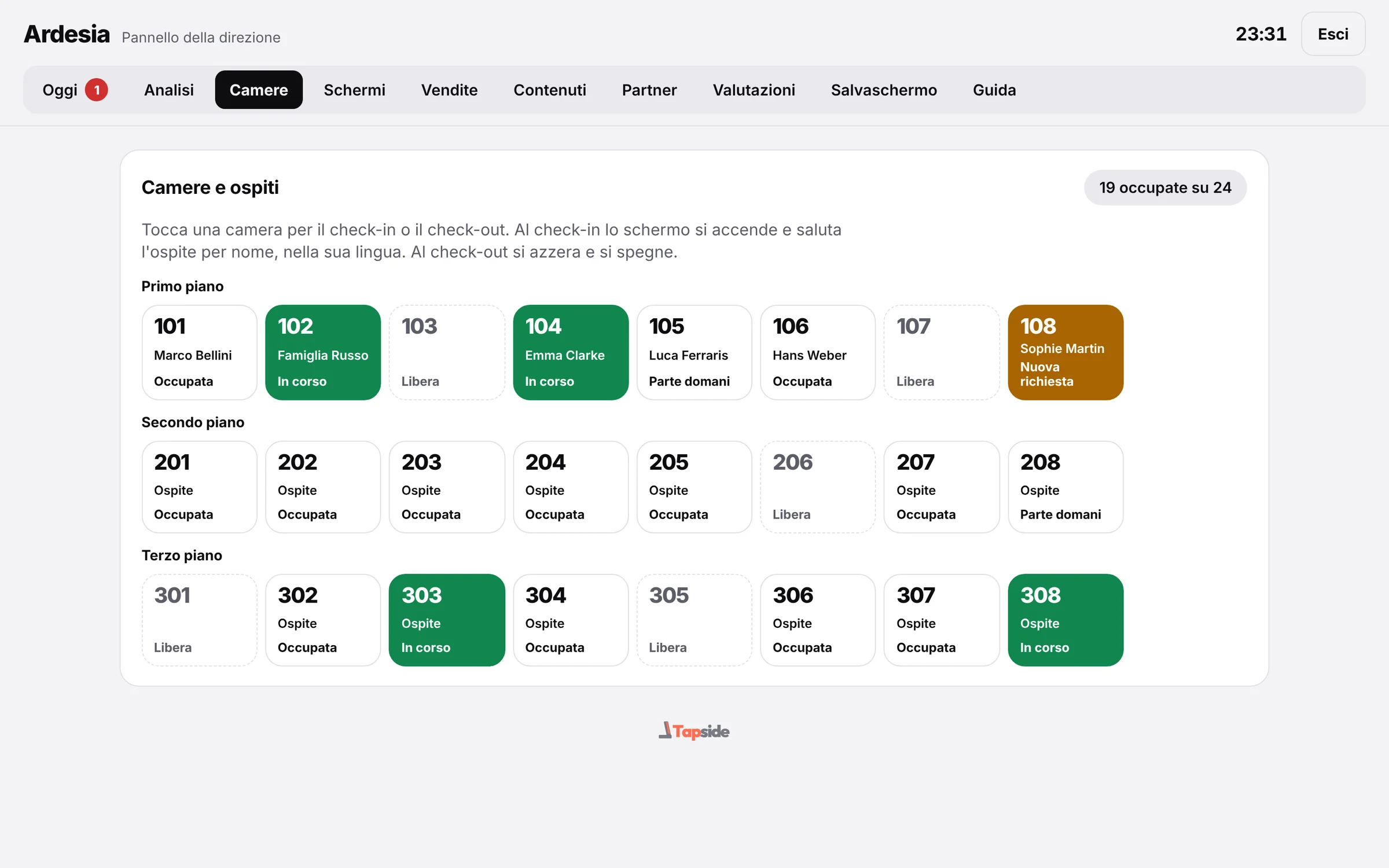Open room 208 leaving tomorrow
The image size is (1389, 868).
tap(1065, 487)
